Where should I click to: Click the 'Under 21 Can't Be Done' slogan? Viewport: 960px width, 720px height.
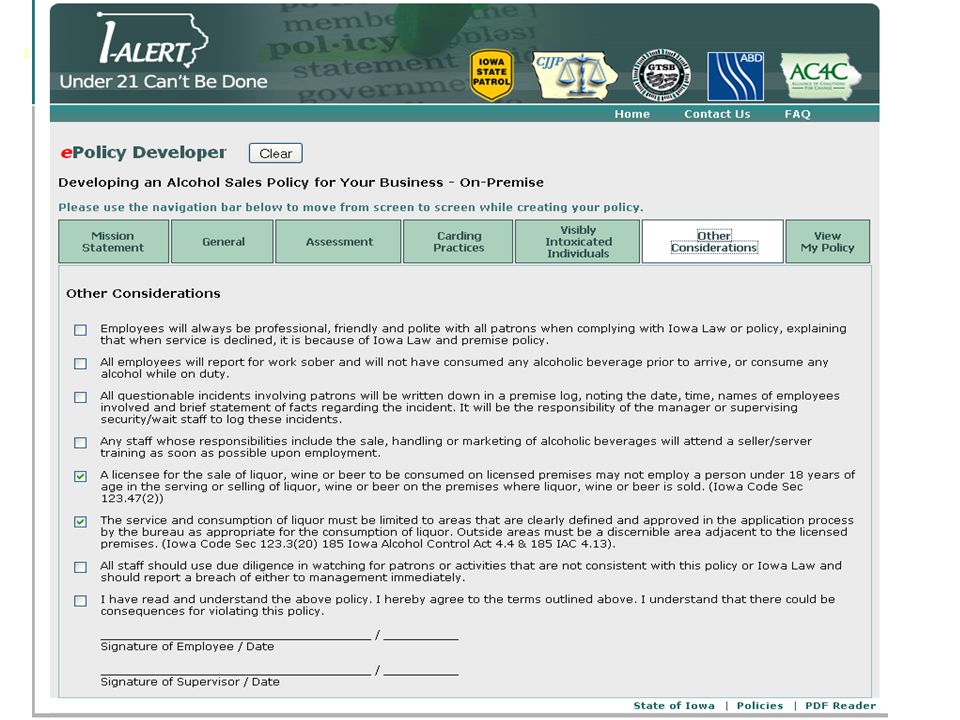pos(163,81)
